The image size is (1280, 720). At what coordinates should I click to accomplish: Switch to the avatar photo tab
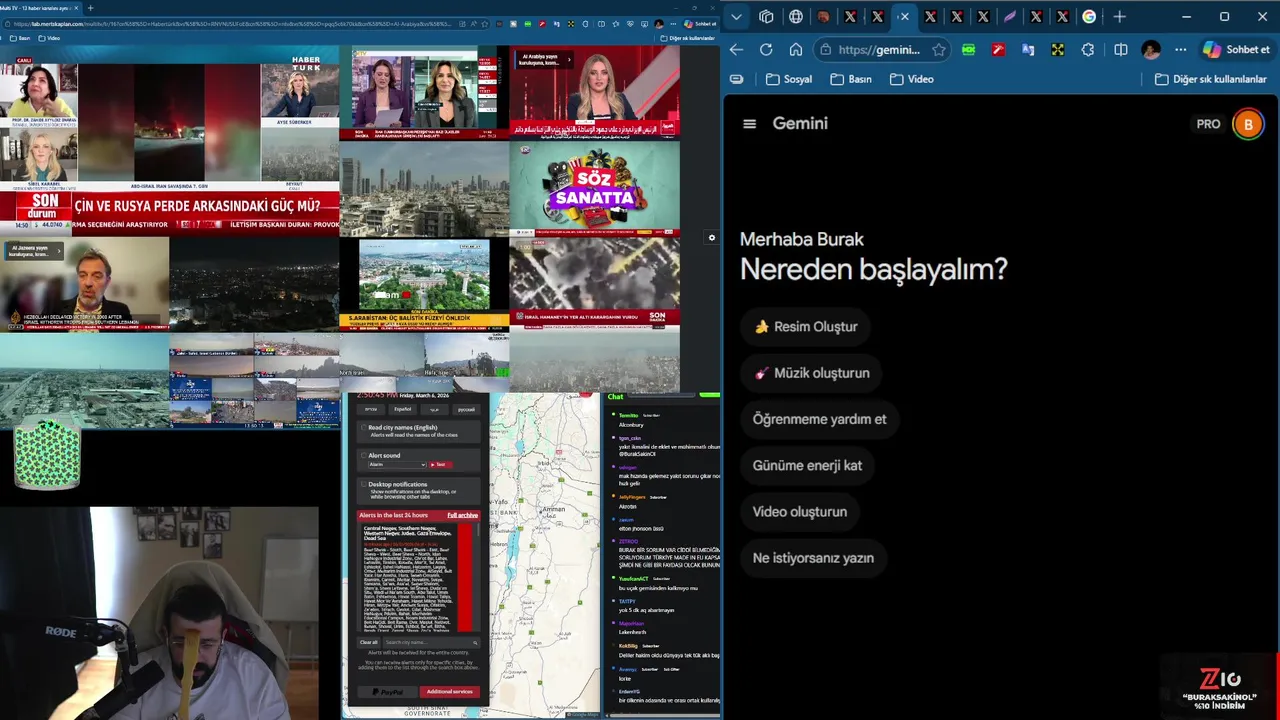823,16
